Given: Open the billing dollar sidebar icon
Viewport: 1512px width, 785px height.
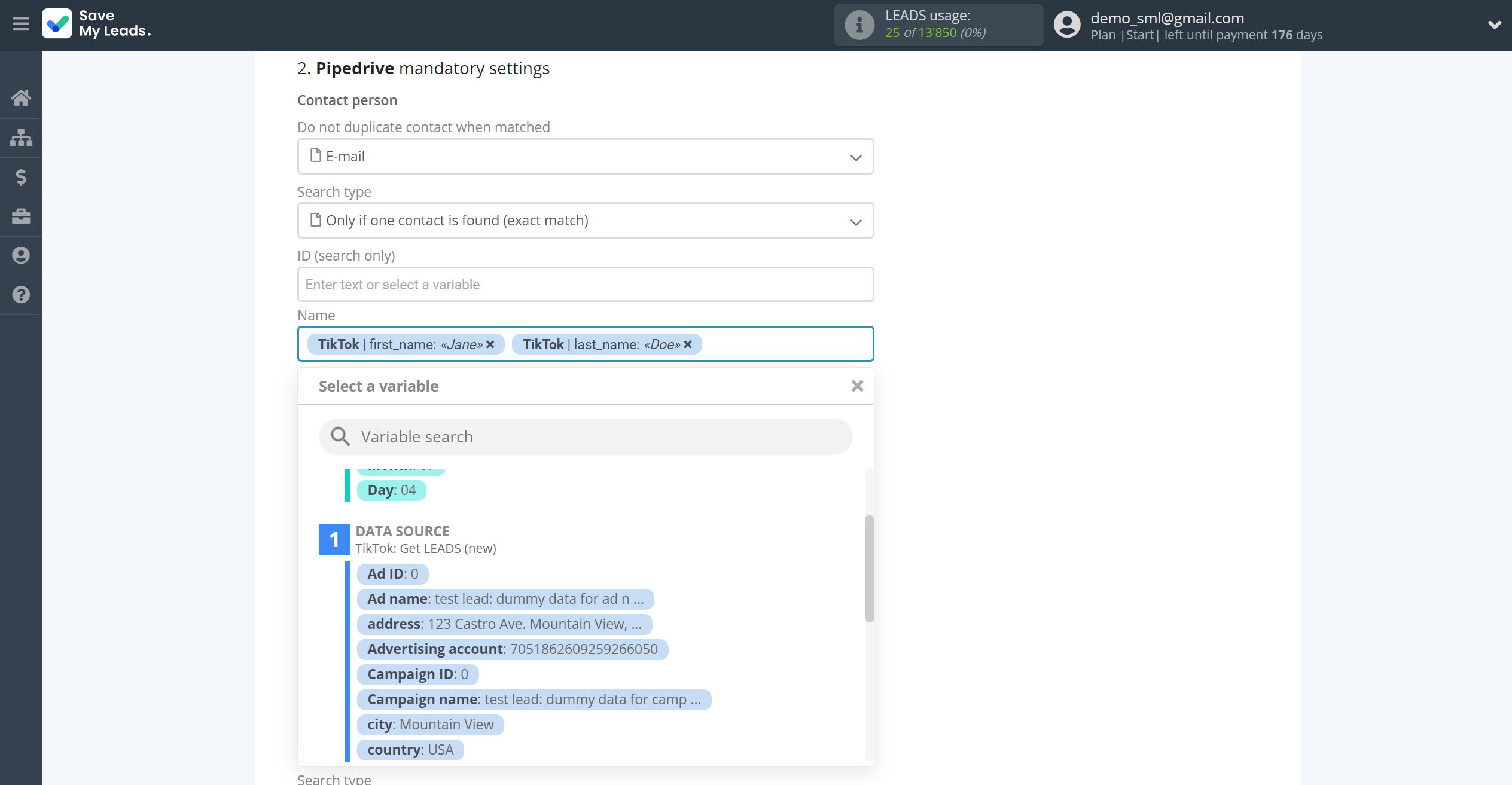Looking at the screenshot, I should click(x=21, y=177).
